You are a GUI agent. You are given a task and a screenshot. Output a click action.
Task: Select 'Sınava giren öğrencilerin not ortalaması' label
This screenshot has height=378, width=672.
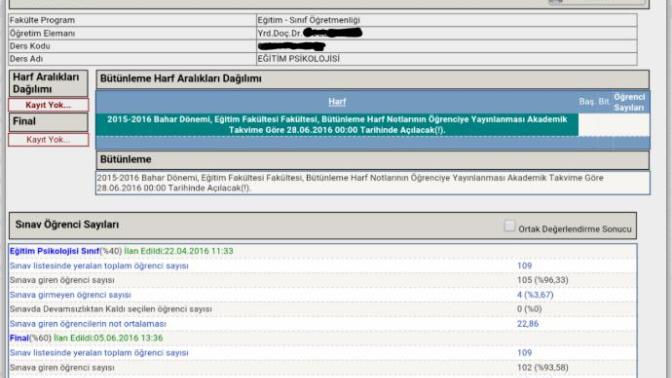click(88, 324)
